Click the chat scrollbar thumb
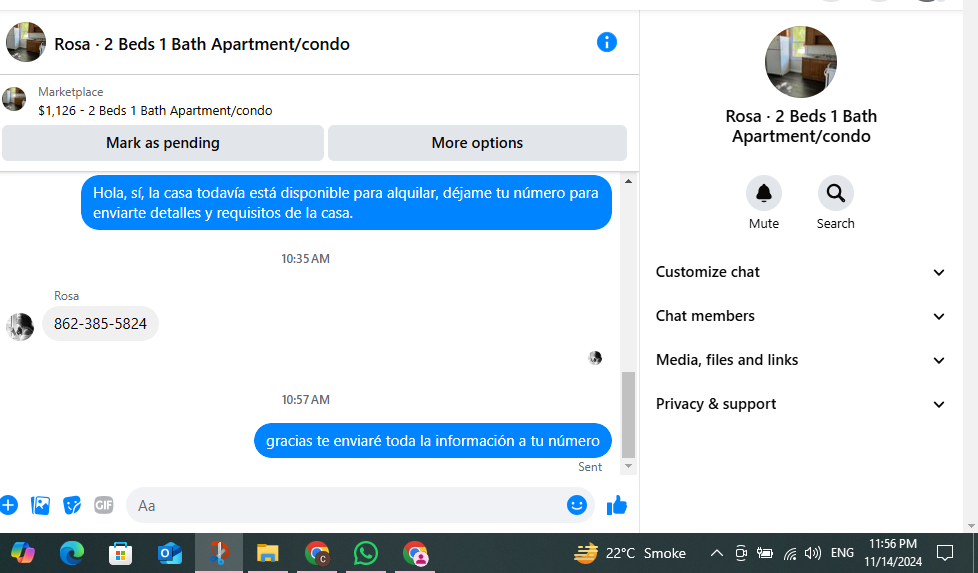The image size is (978, 573). click(629, 415)
